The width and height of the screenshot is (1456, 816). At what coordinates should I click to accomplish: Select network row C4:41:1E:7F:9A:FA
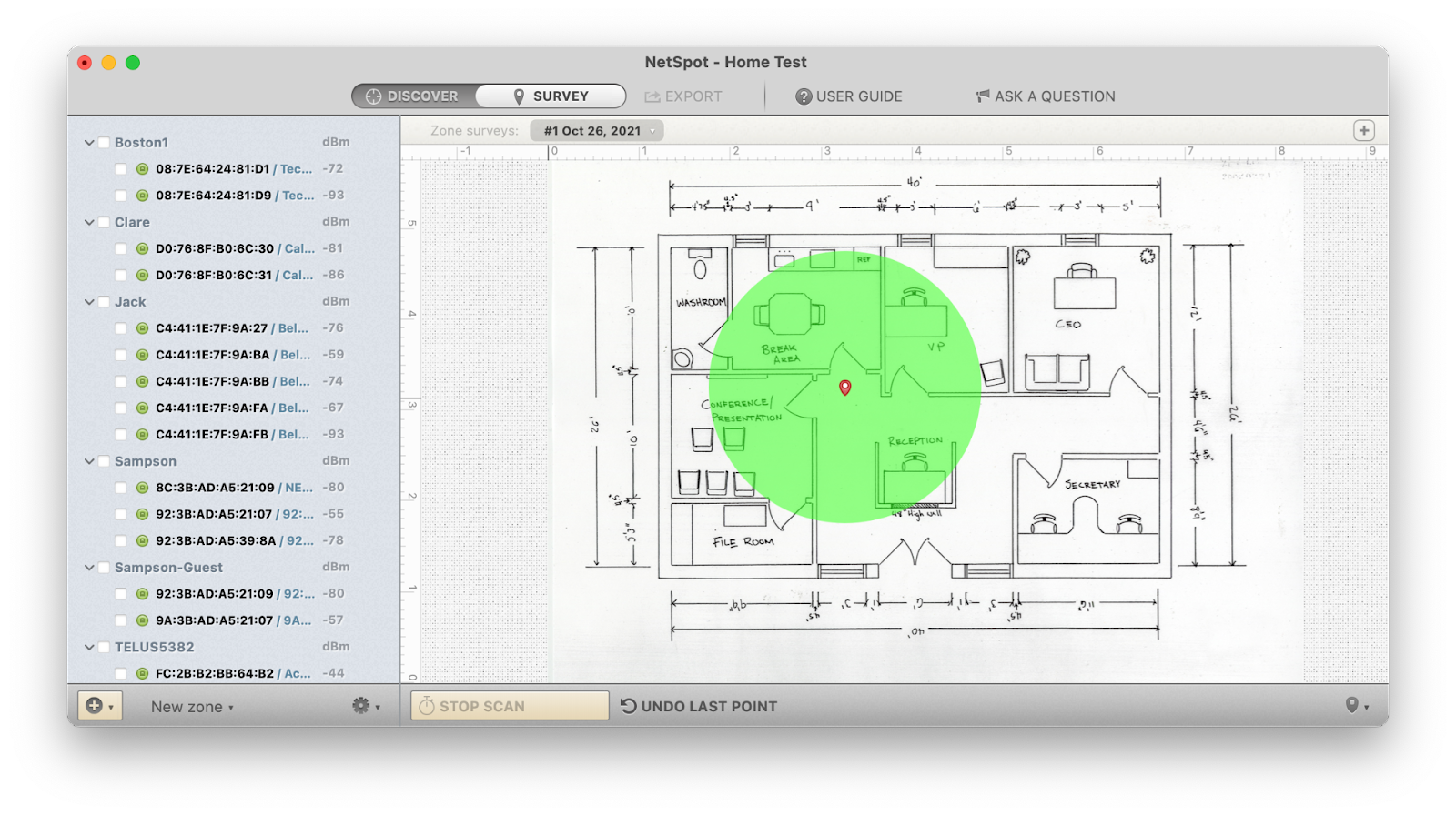tap(234, 408)
